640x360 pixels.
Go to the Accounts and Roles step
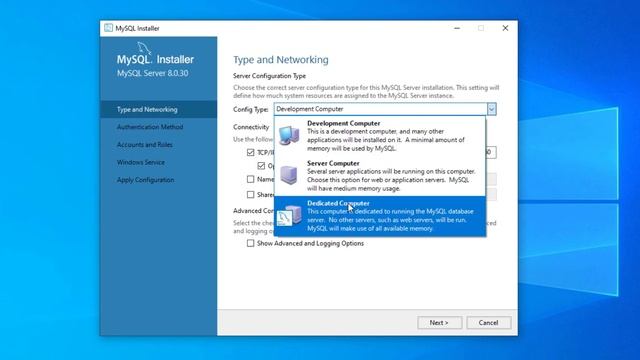tap(158, 144)
